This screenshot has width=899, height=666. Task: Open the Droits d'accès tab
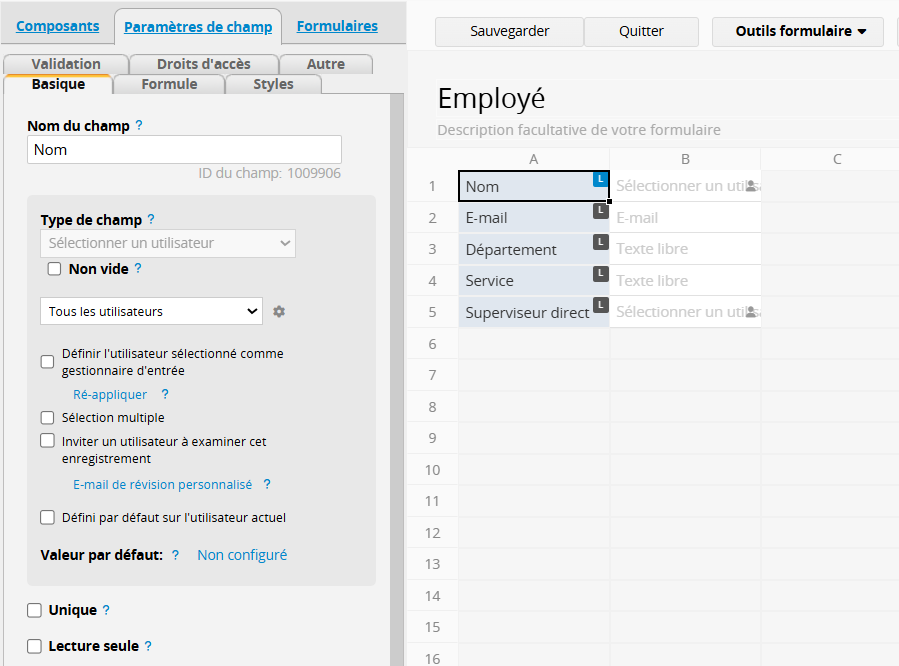204,64
